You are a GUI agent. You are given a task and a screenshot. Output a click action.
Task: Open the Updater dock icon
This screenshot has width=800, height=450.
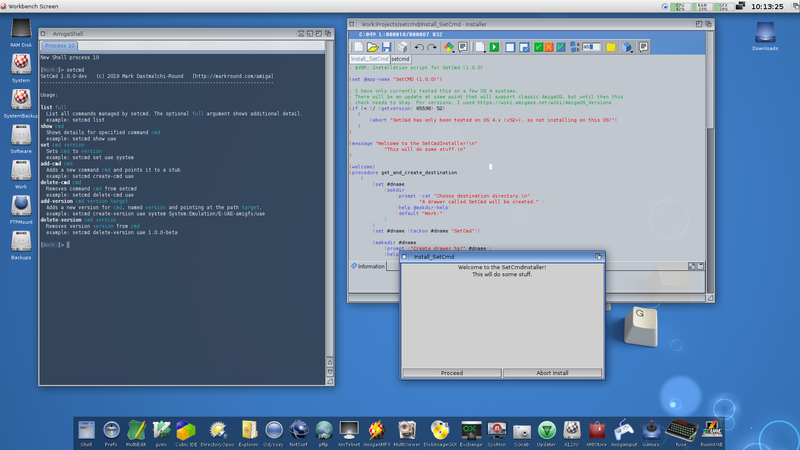pyautogui.click(x=546, y=432)
